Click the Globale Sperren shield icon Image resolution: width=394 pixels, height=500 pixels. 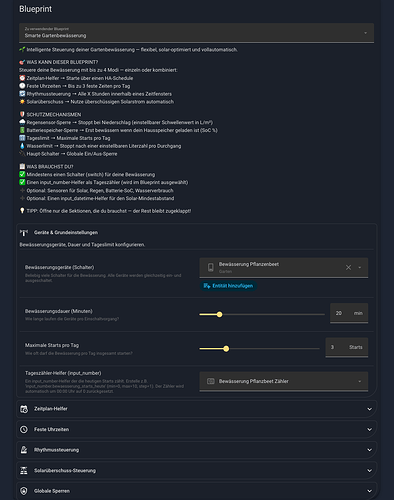[x=24, y=491]
